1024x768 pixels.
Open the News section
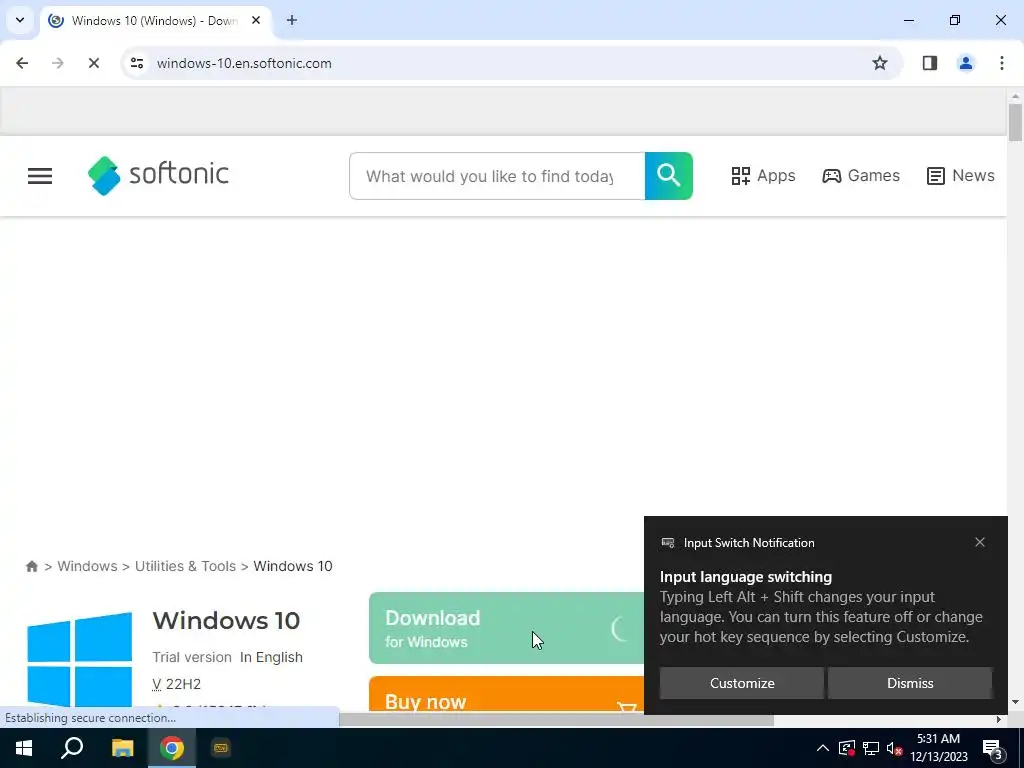pyautogui.click(x=961, y=176)
